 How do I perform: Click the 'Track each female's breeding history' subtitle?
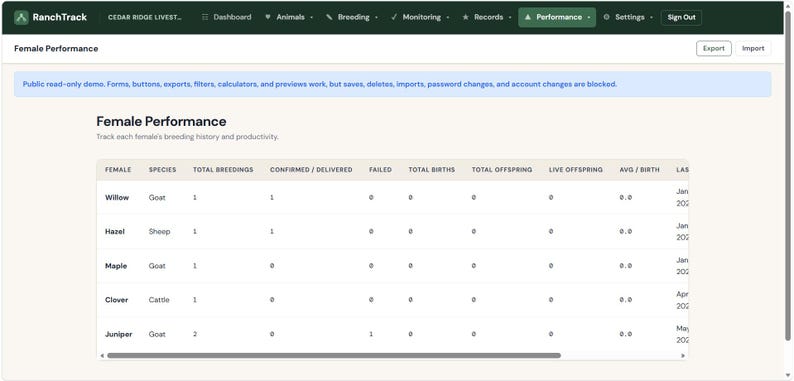pos(187,137)
